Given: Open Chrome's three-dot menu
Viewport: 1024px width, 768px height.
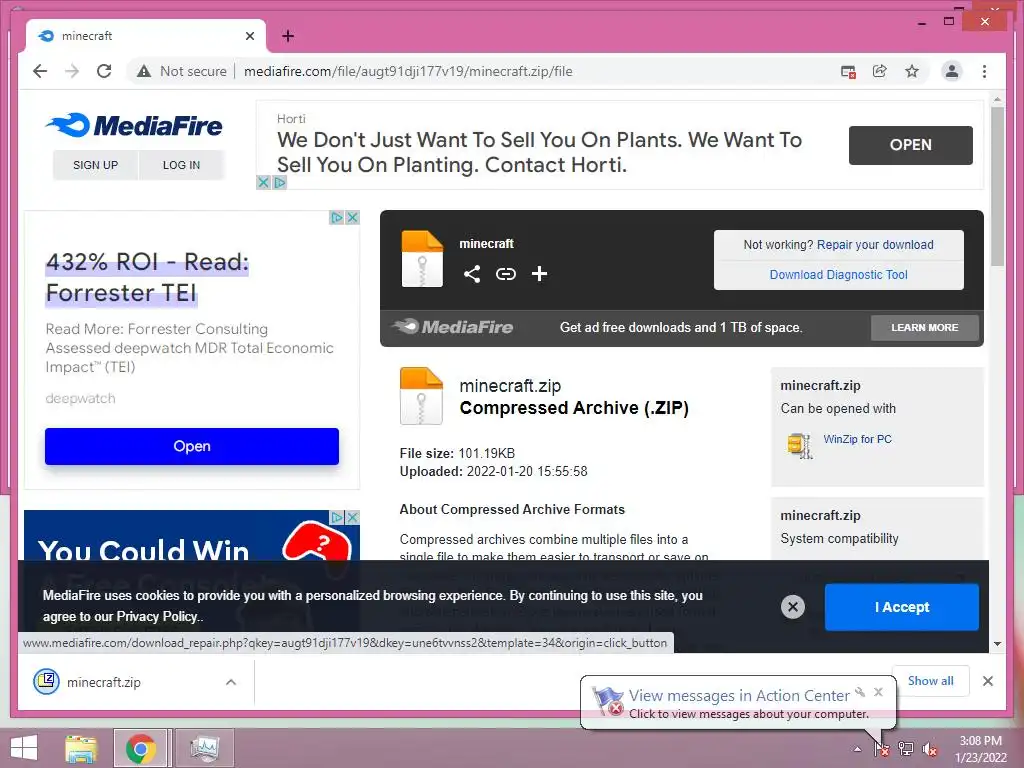Looking at the screenshot, I should click(984, 71).
